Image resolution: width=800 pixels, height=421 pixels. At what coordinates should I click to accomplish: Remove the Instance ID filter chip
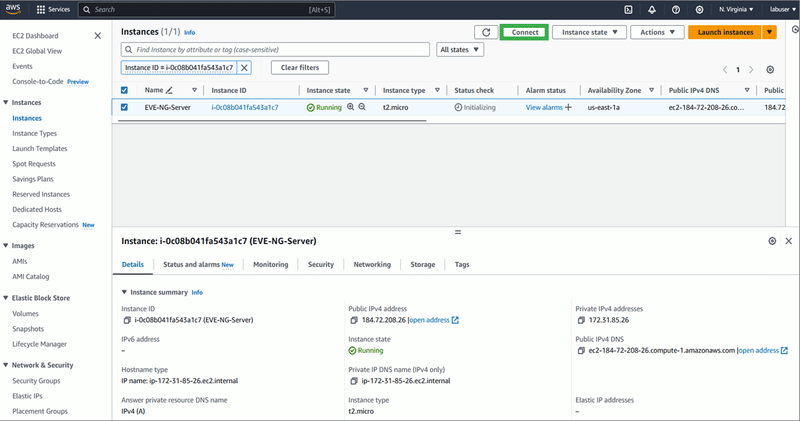[x=244, y=67]
